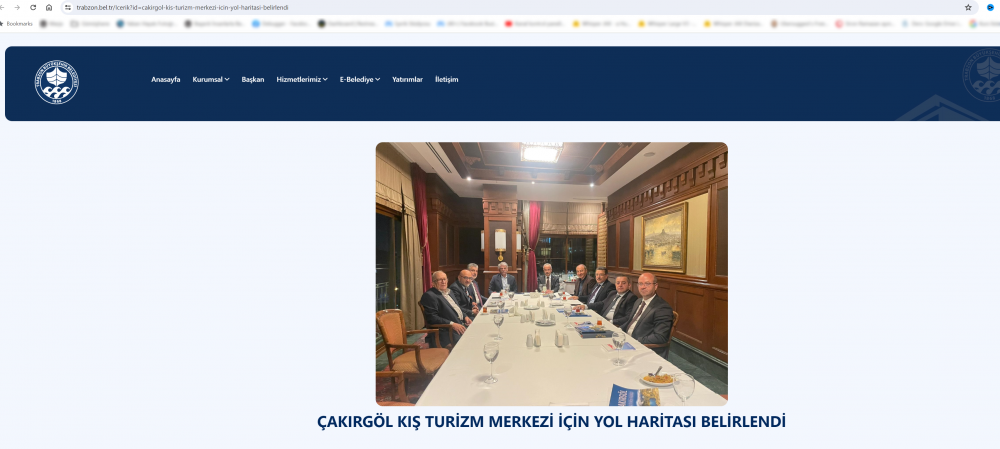Click the Bookmarks folder label

tap(18, 23)
